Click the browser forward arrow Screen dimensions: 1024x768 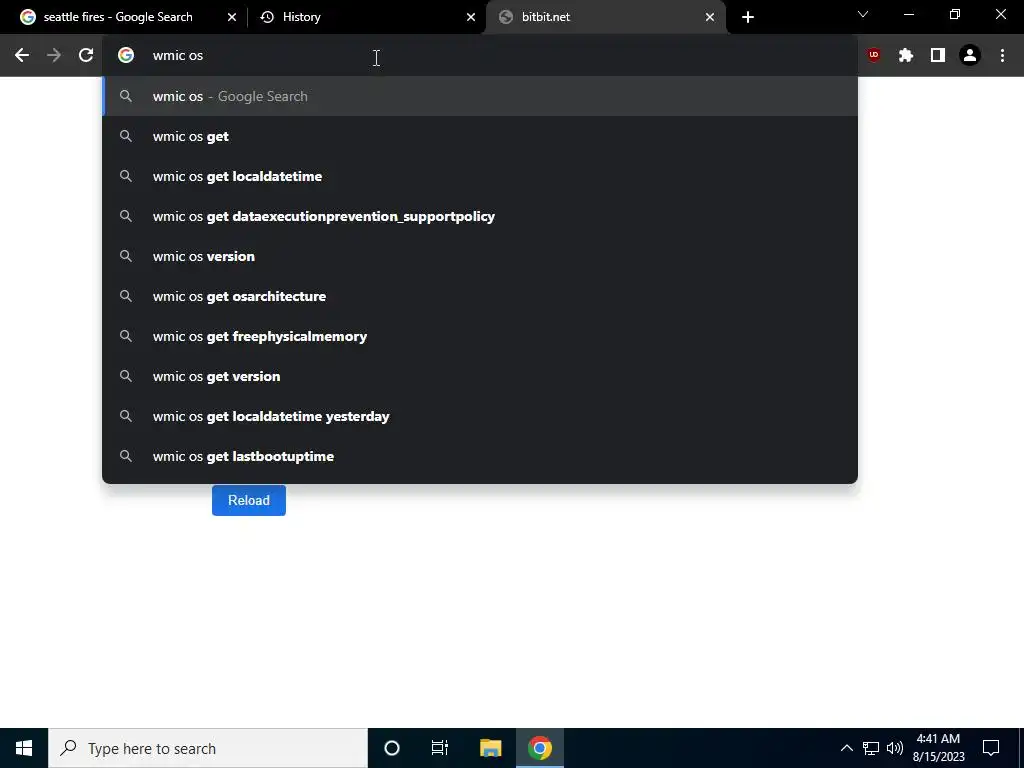54,56
